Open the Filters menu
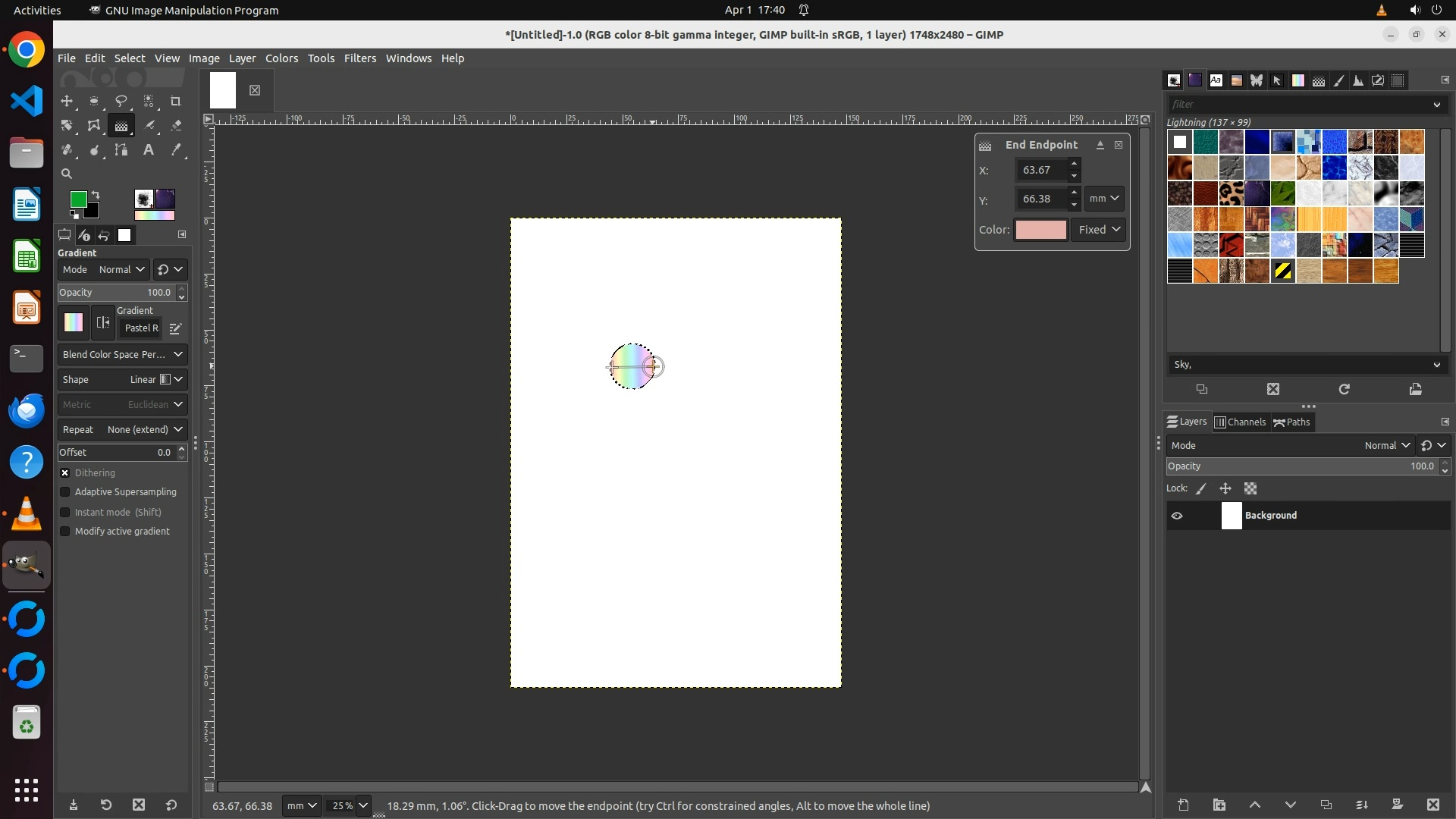Image resolution: width=1456 pixels, height=819 pixels. click(x=359, y=58)
